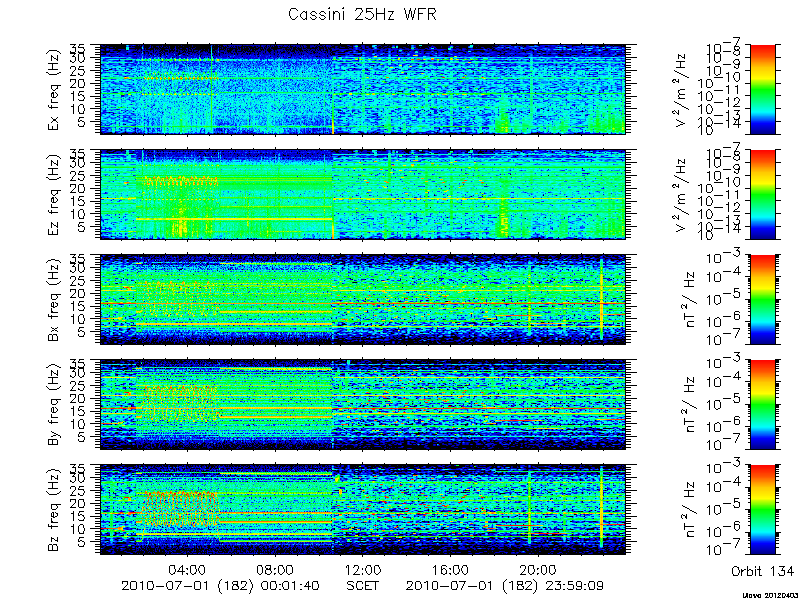
Task: Select end time "2010-07-01 (182) 23:59:09"
Action: pyautogui.click(x=505, y=586)
